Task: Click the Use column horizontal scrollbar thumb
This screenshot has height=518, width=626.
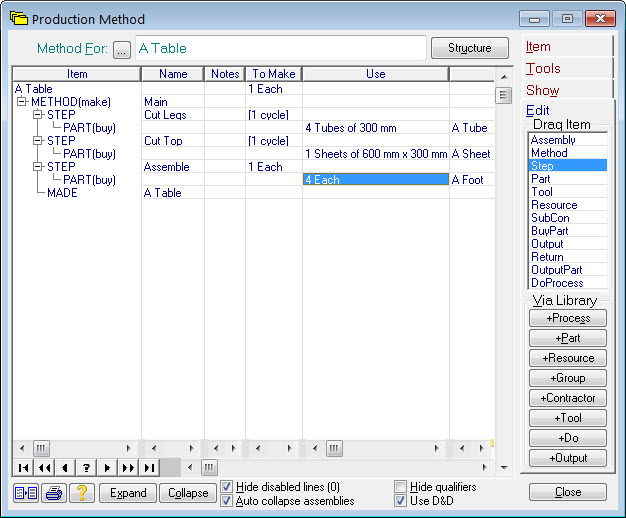Action: point(334,448)
